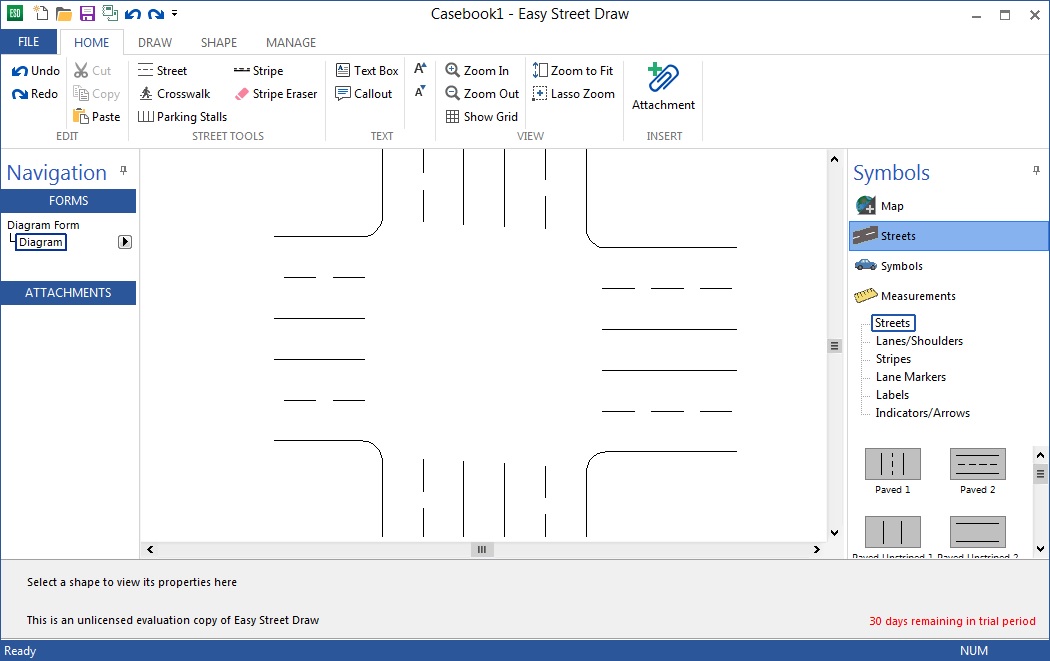Switch to the DRAW ribbon tab
The image size is (1050, 661).
click(x=154, y=42)
